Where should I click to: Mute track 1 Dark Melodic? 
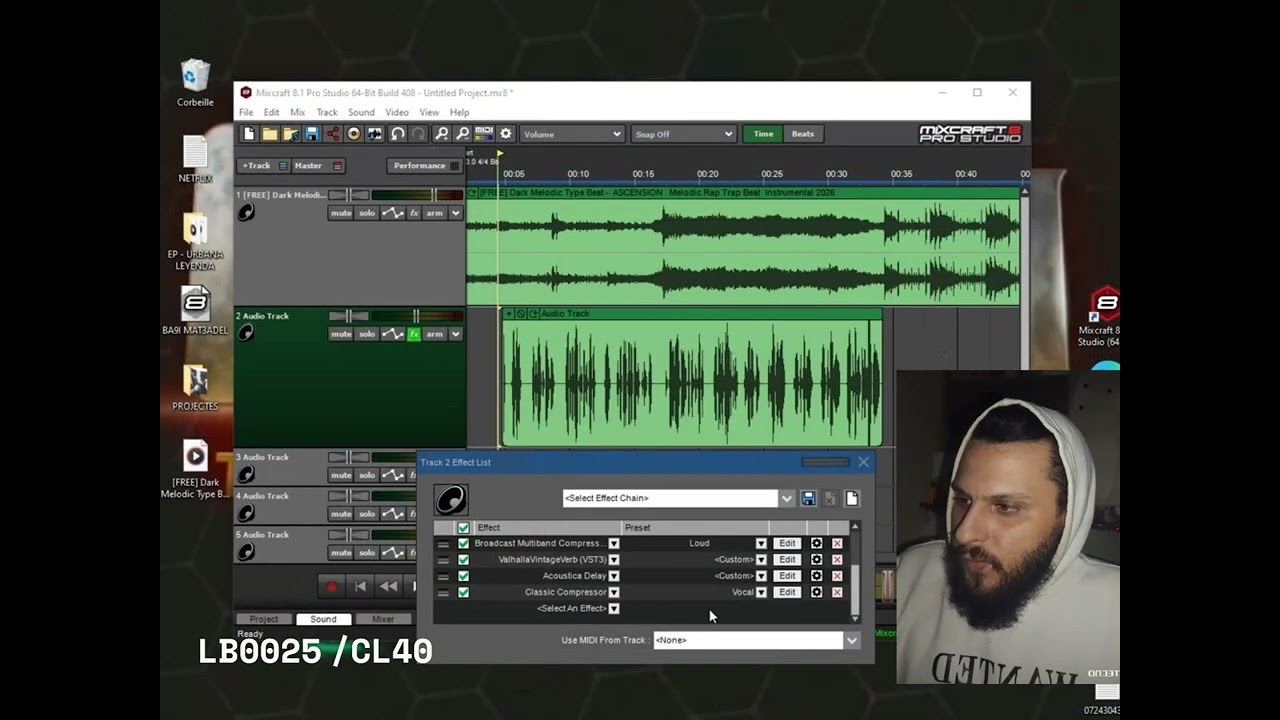click(341, 213)
